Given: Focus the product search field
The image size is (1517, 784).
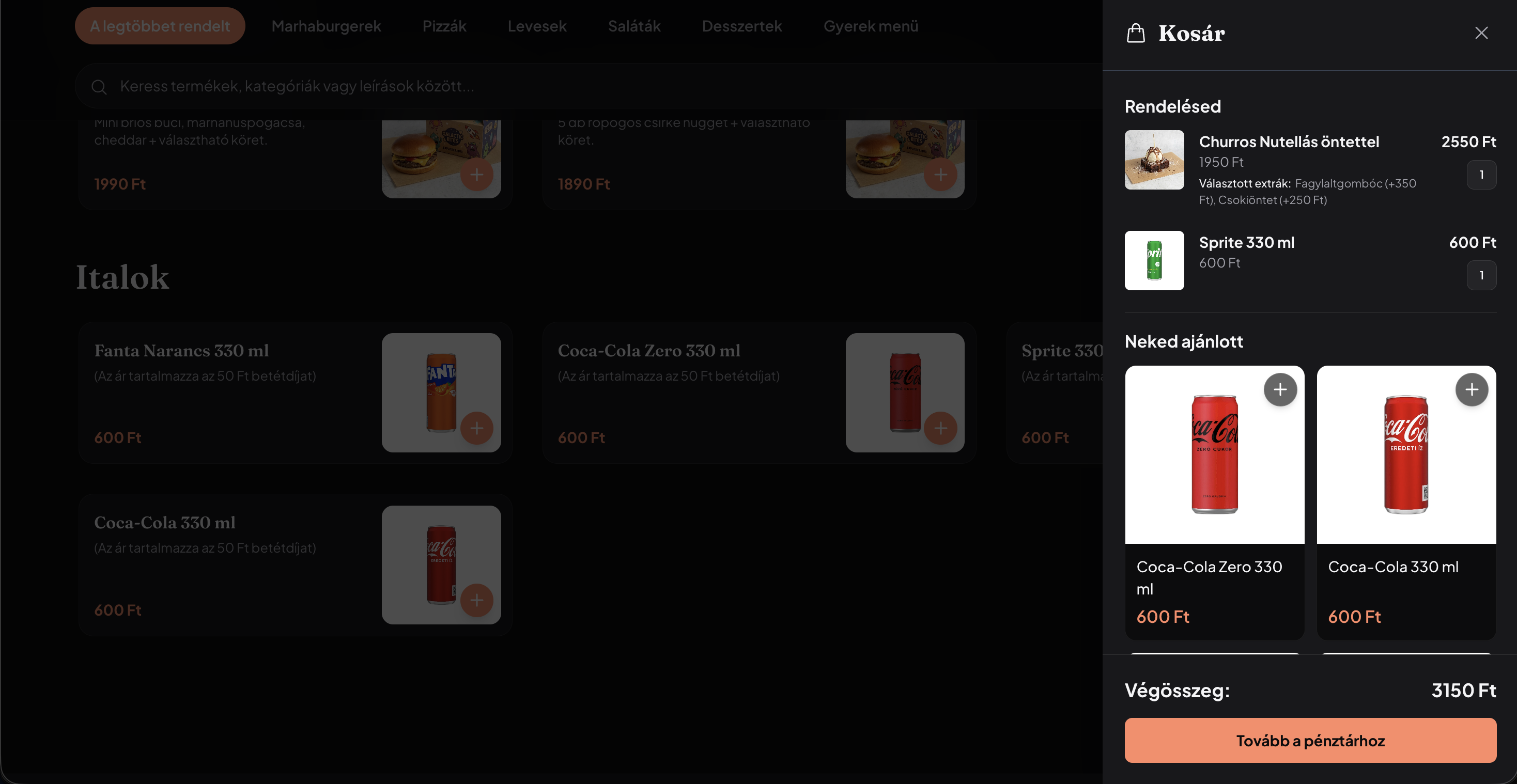Looking at the screenshot, I should (589, 87).
